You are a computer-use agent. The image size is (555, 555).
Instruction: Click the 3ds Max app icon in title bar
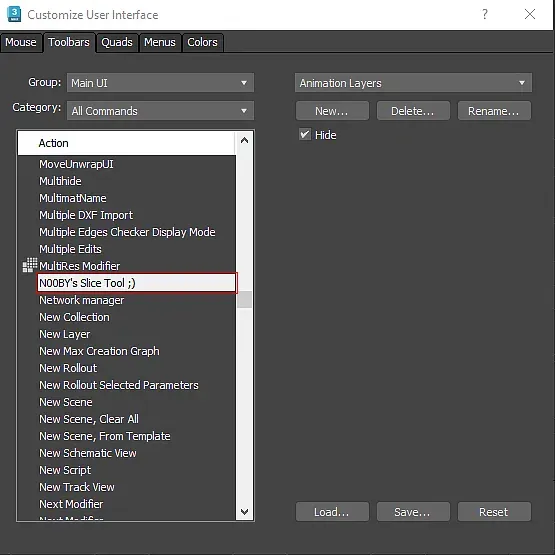14,14
